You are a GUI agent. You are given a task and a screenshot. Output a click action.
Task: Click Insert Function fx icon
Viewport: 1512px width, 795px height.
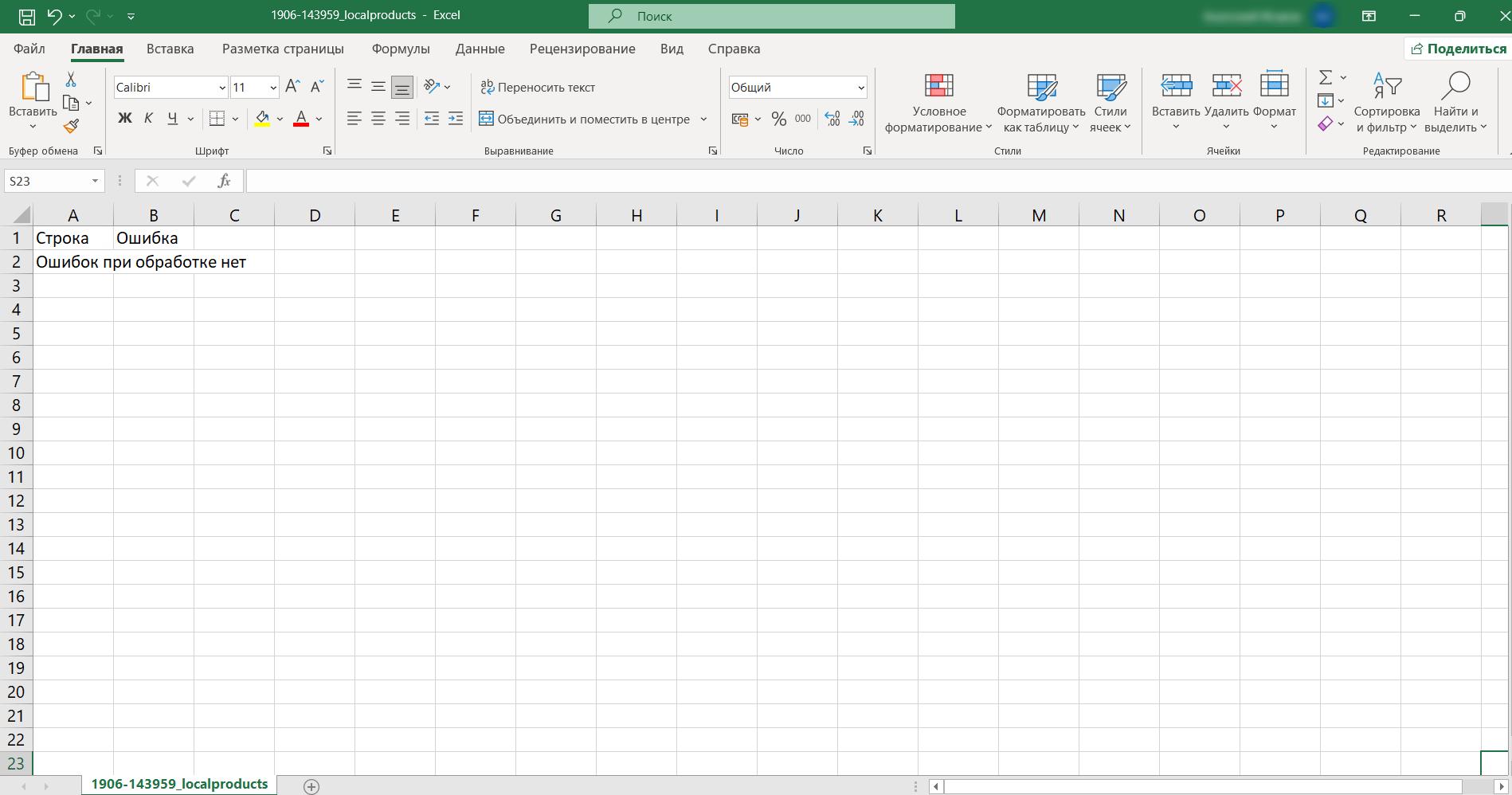point(224,181)
